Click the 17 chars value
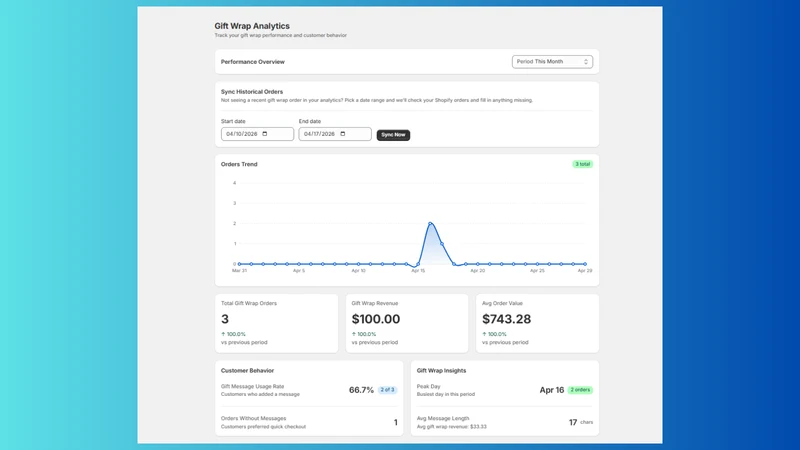The image size is (800, 450). [581, 422]
